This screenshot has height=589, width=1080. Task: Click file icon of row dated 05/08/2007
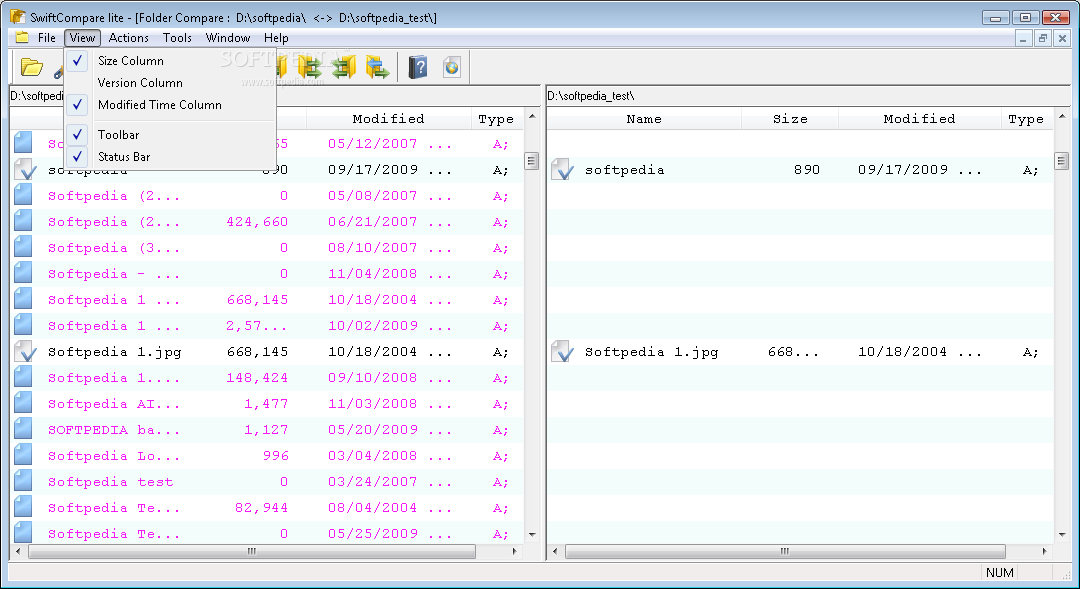(x=23, y=196)
